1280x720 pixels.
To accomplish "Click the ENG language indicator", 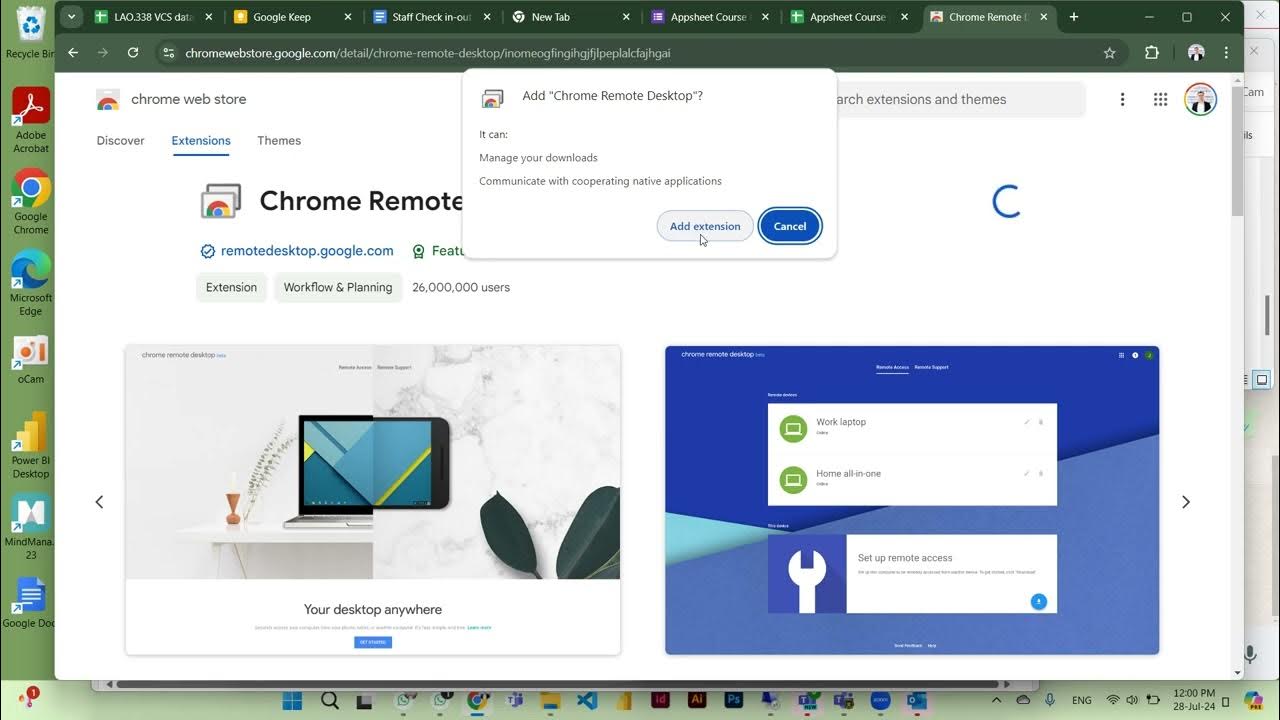I will pos(1082,701).
